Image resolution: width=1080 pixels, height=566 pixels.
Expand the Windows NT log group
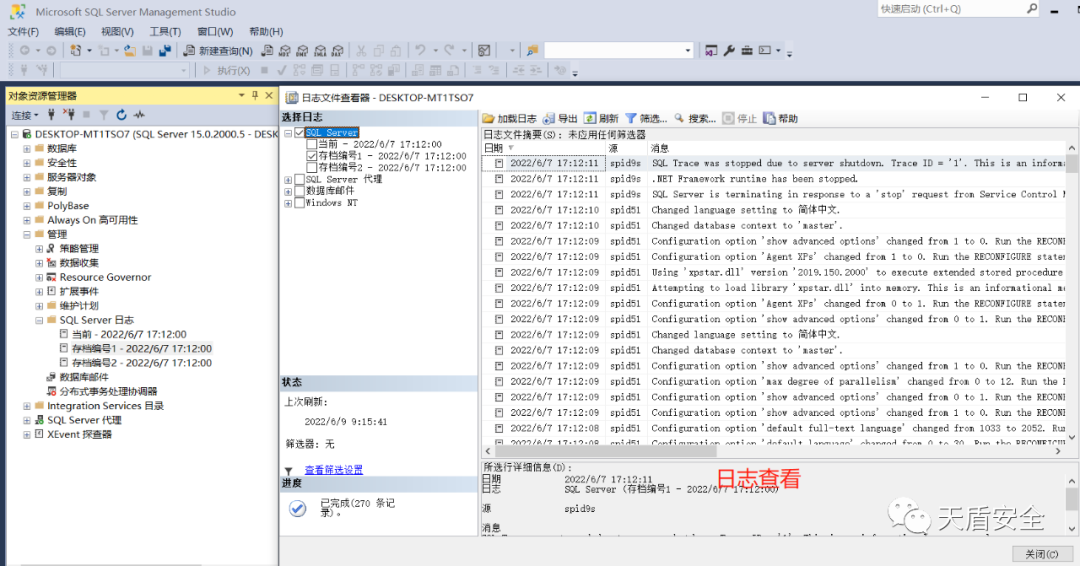tap(288, 203)
